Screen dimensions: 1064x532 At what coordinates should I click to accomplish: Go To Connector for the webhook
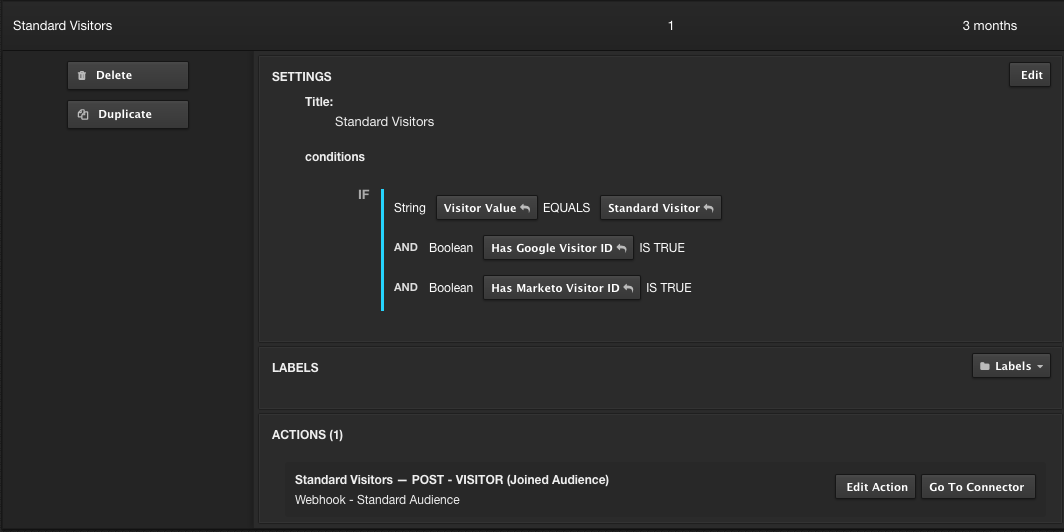click(976, 487)
